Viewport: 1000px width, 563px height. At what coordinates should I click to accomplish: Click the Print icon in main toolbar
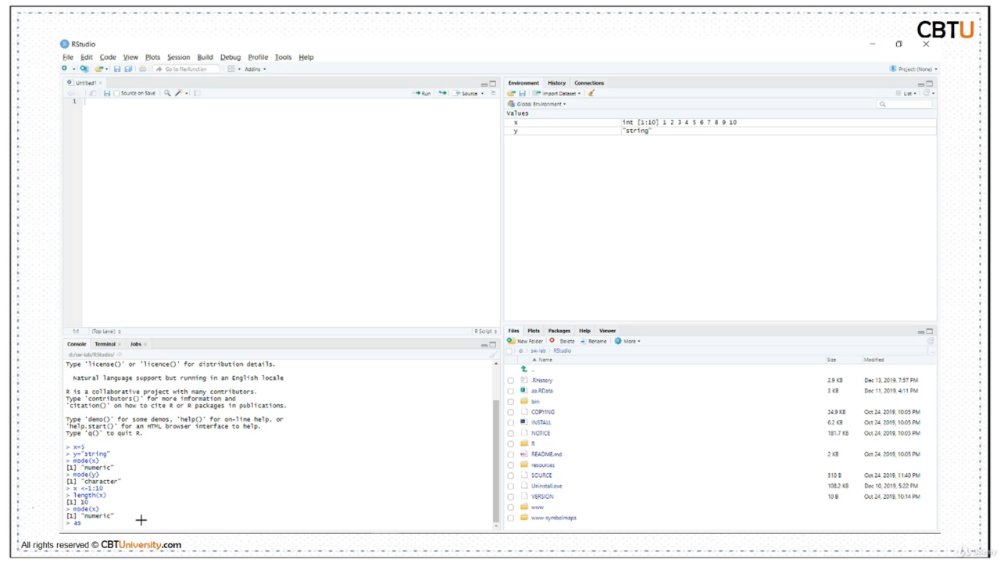[143, 69]
